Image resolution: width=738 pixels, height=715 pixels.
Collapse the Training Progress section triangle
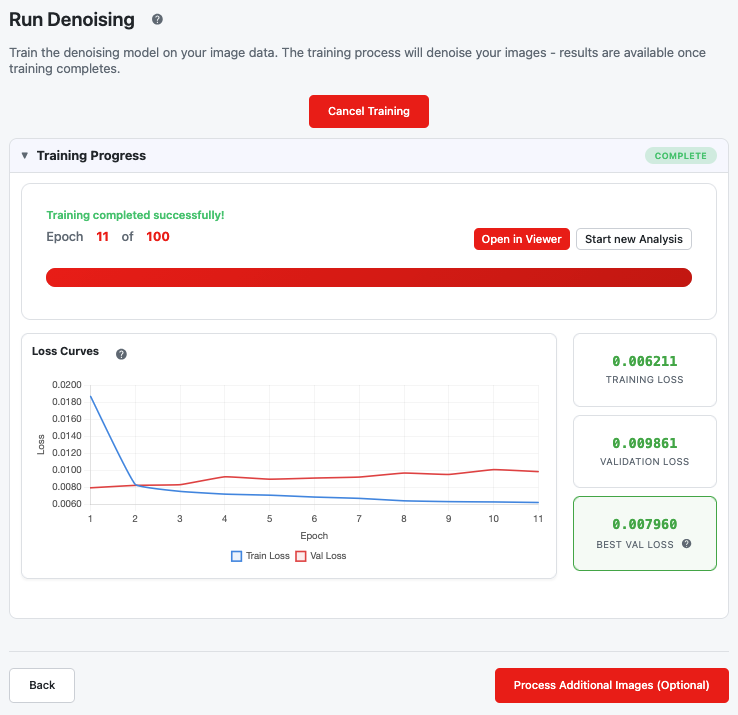point(25,155)
